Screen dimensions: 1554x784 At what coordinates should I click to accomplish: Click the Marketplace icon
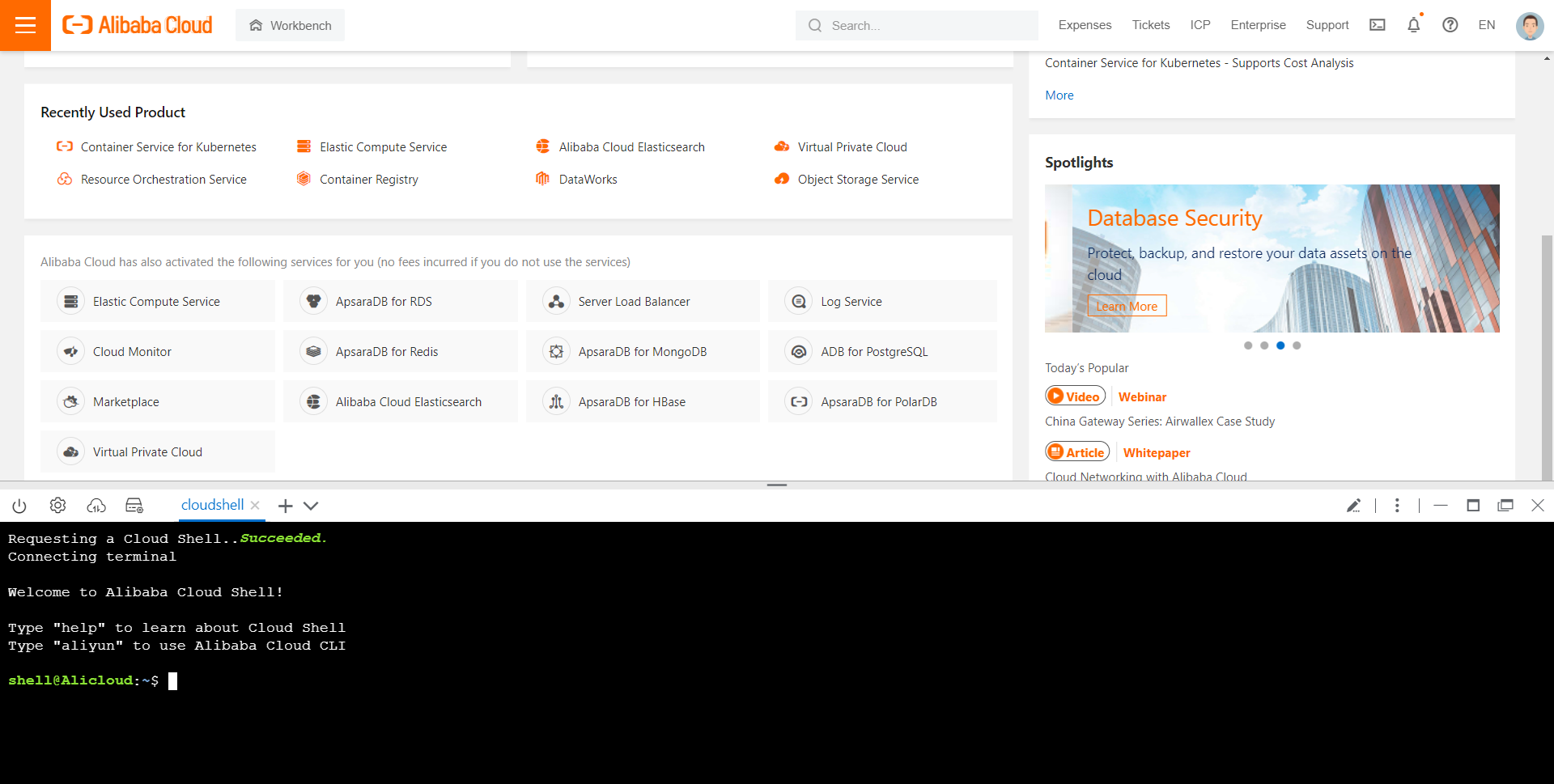tap(71, 401)
